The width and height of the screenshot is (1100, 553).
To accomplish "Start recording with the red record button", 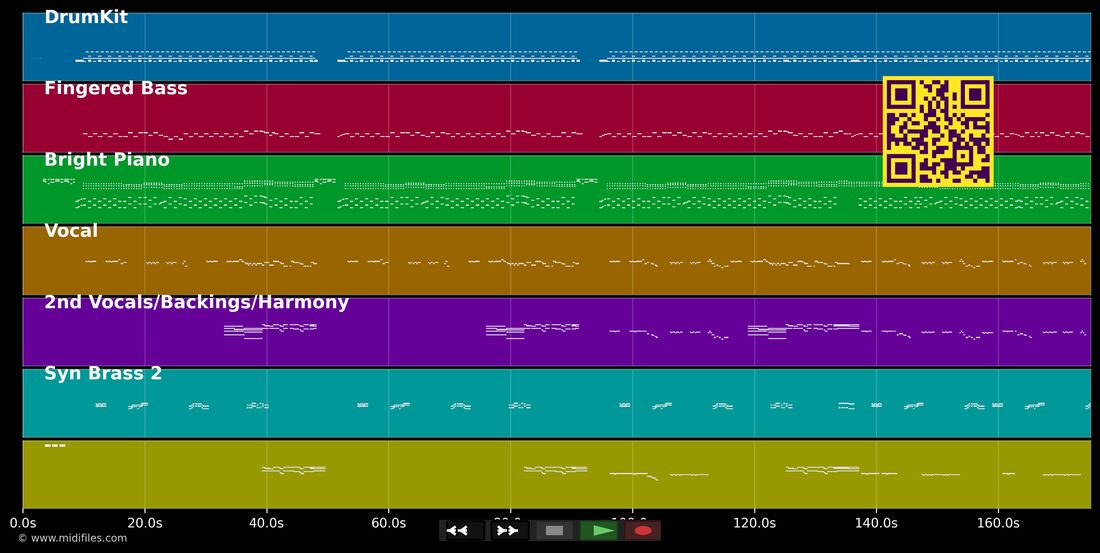I will click(643, 531).
